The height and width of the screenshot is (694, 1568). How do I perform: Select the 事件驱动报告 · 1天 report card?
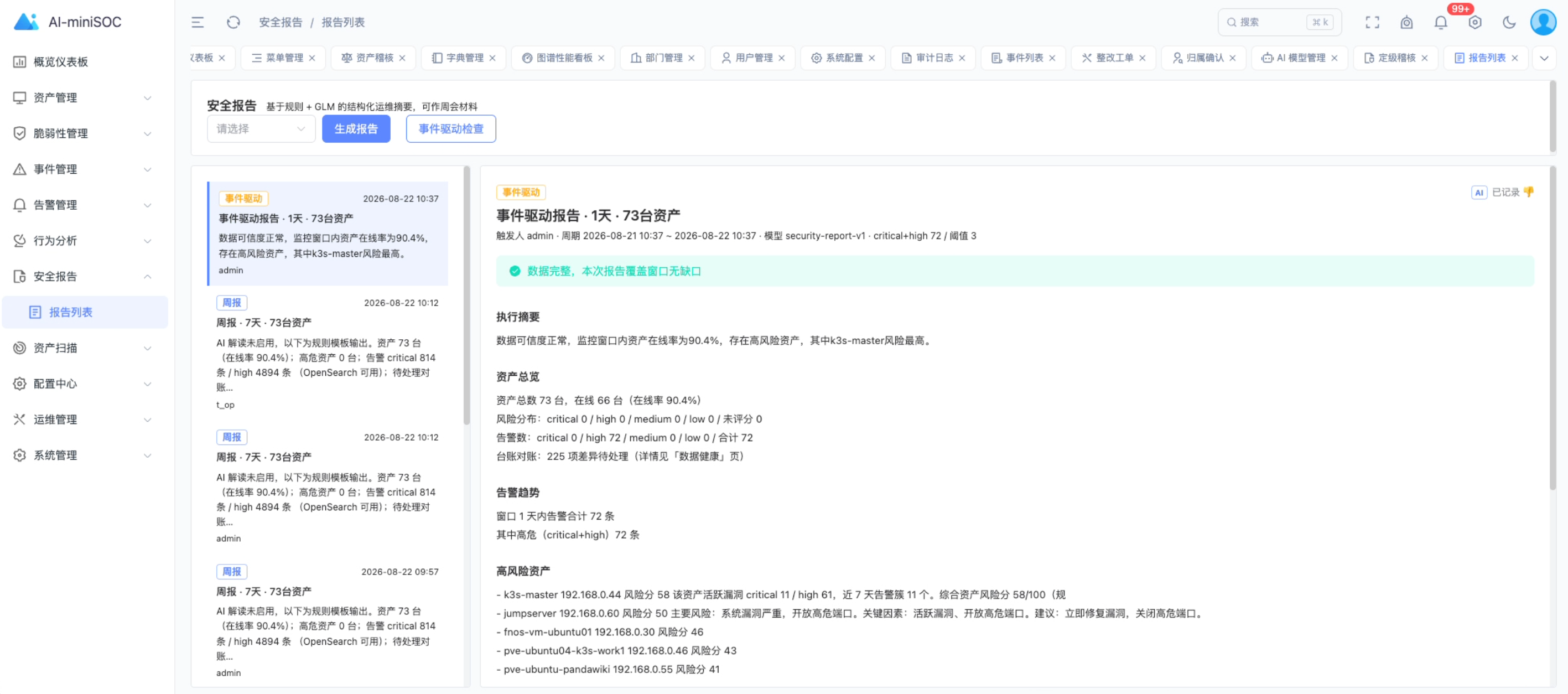click(328, 234)
